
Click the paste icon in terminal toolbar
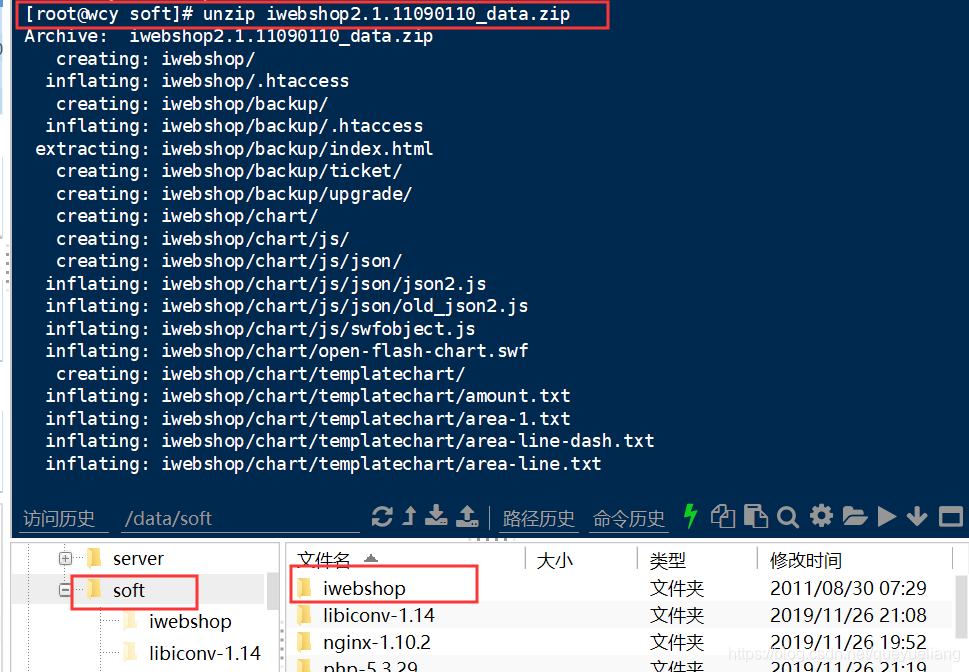pyautogui.click(x=755, y=516)
